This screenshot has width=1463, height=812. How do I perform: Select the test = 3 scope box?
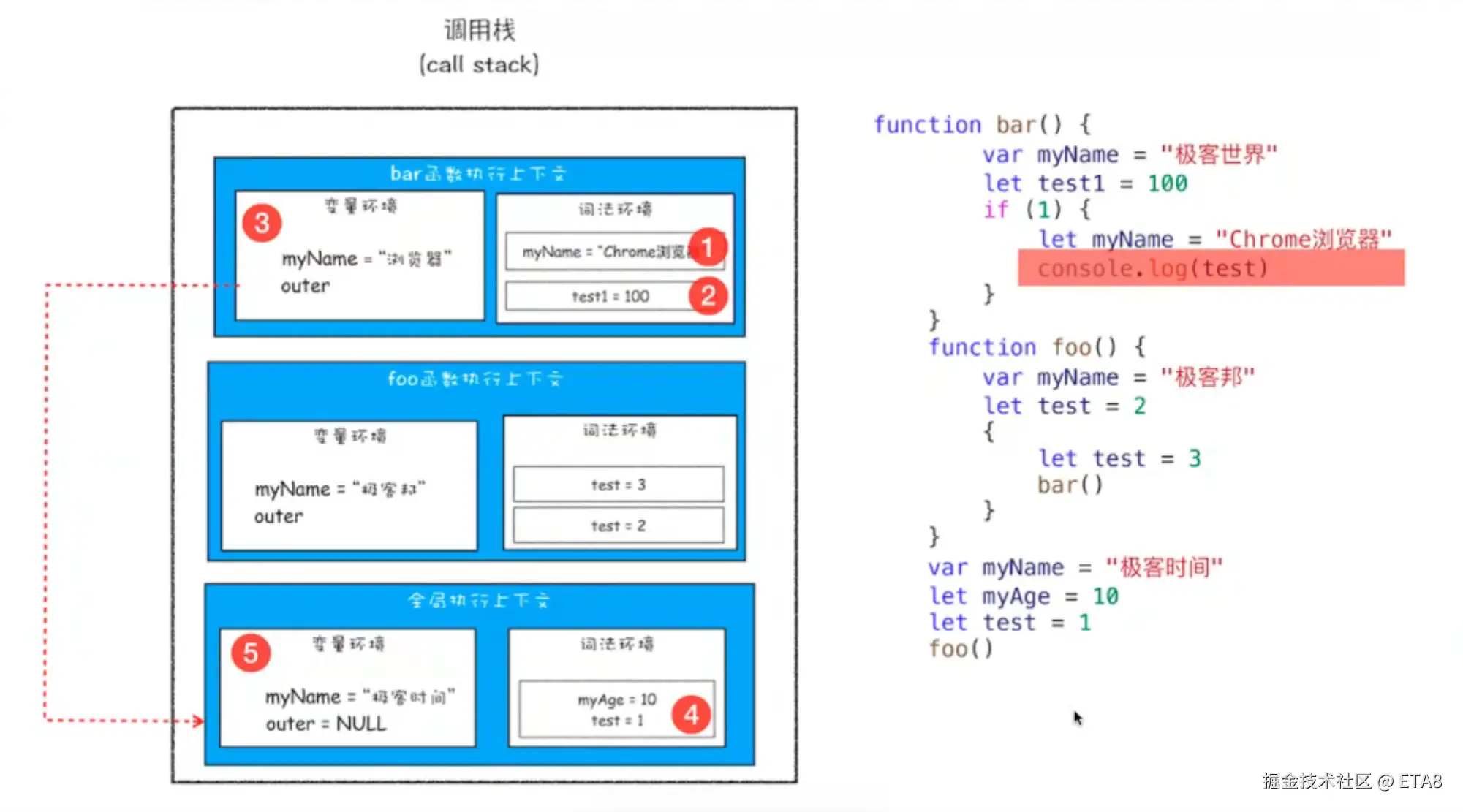(619, 485)
